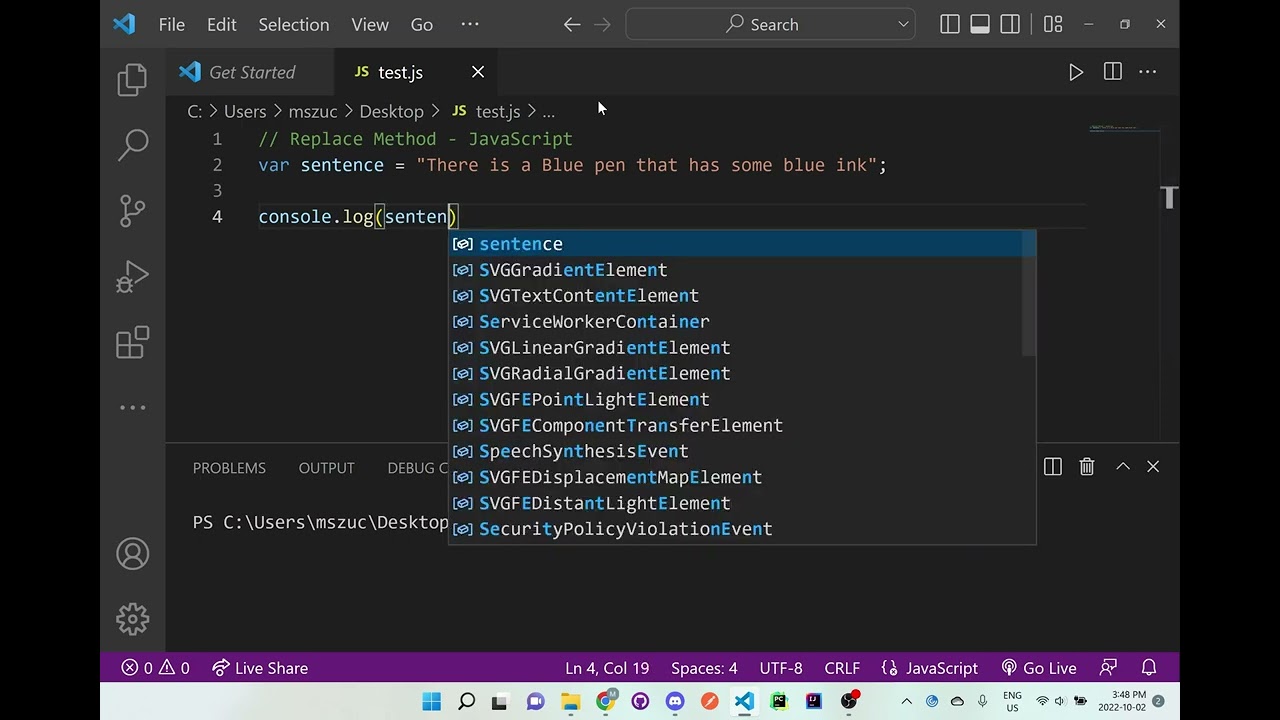1280x720 pixels.
Task: Expand the mszuc breadcrumb segment
Action: [x=313, y=111]
